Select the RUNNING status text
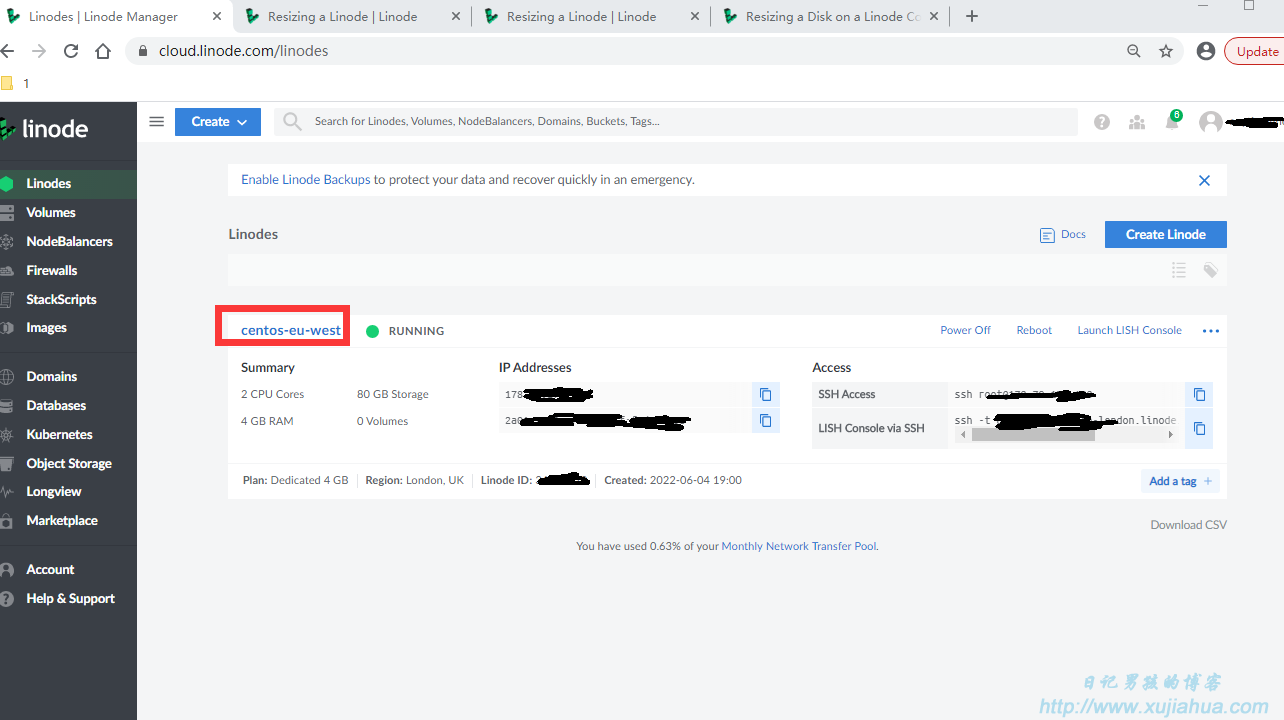The height and width of the screenshot is (720, 1284). coord(416,331)
